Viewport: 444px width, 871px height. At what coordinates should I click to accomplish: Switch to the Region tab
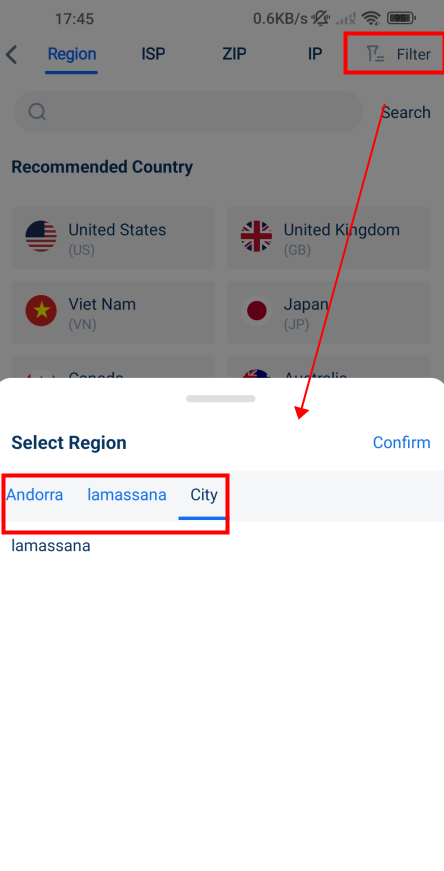point(72,54)
